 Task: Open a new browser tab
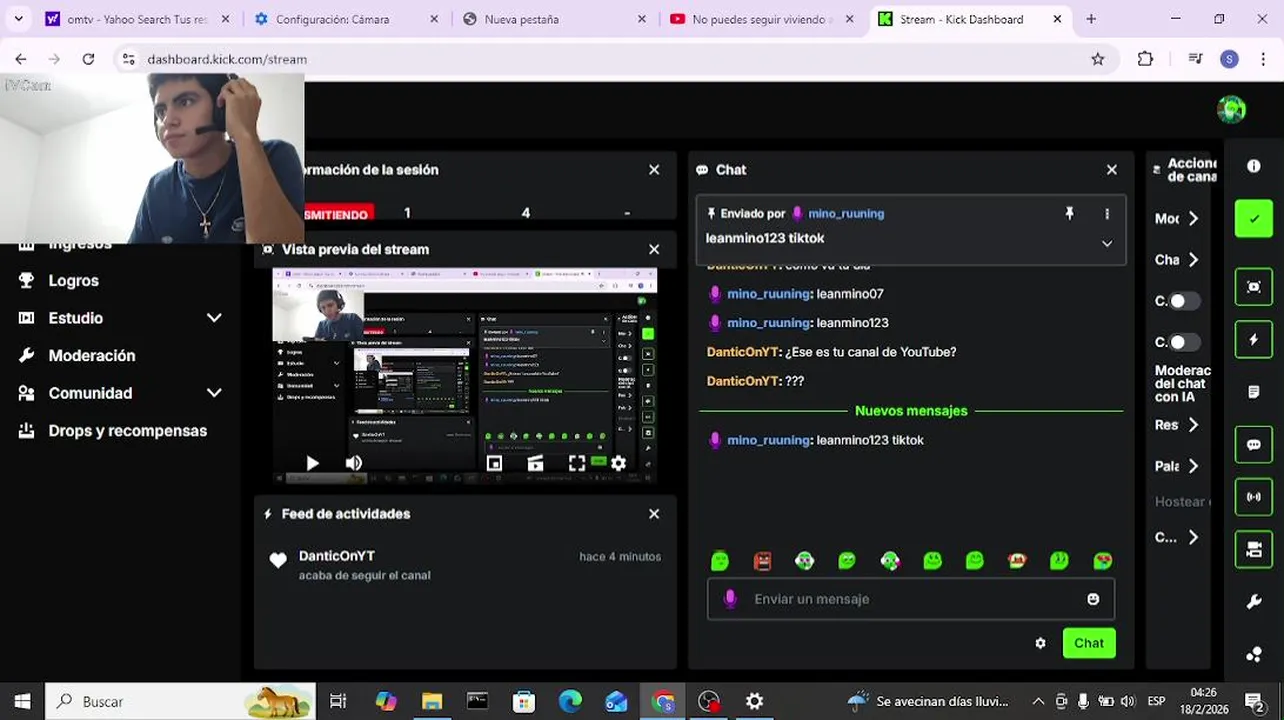[x=1091, y=19]
